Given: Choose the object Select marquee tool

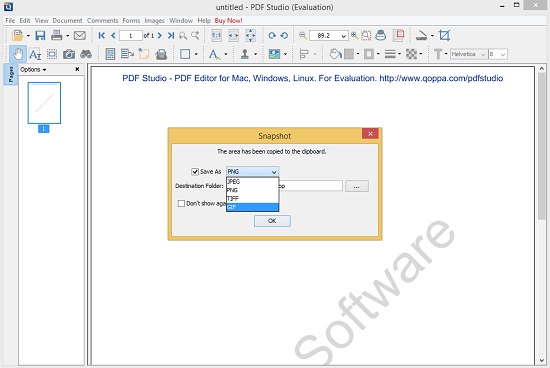Looking at the screenshot, I should coord(52,54).
